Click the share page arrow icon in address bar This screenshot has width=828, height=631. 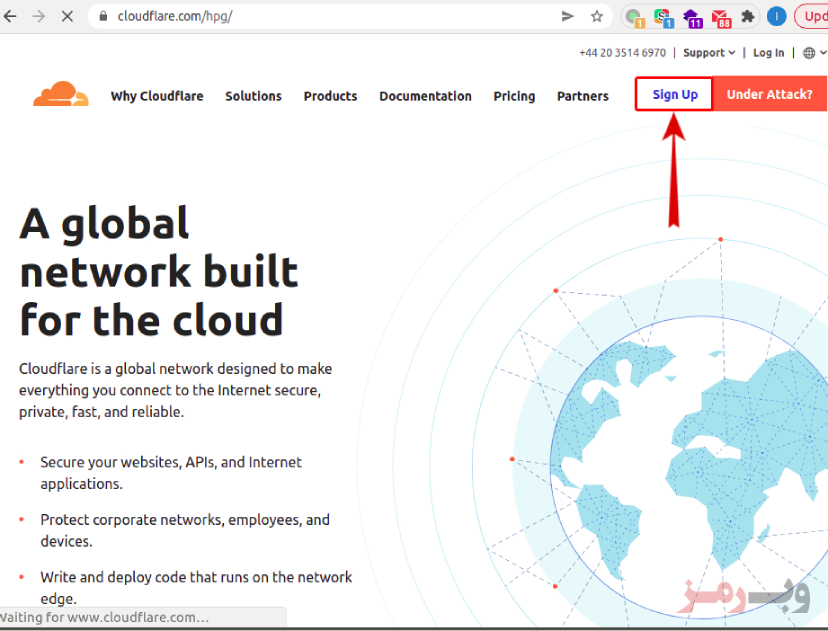(567, 16)
